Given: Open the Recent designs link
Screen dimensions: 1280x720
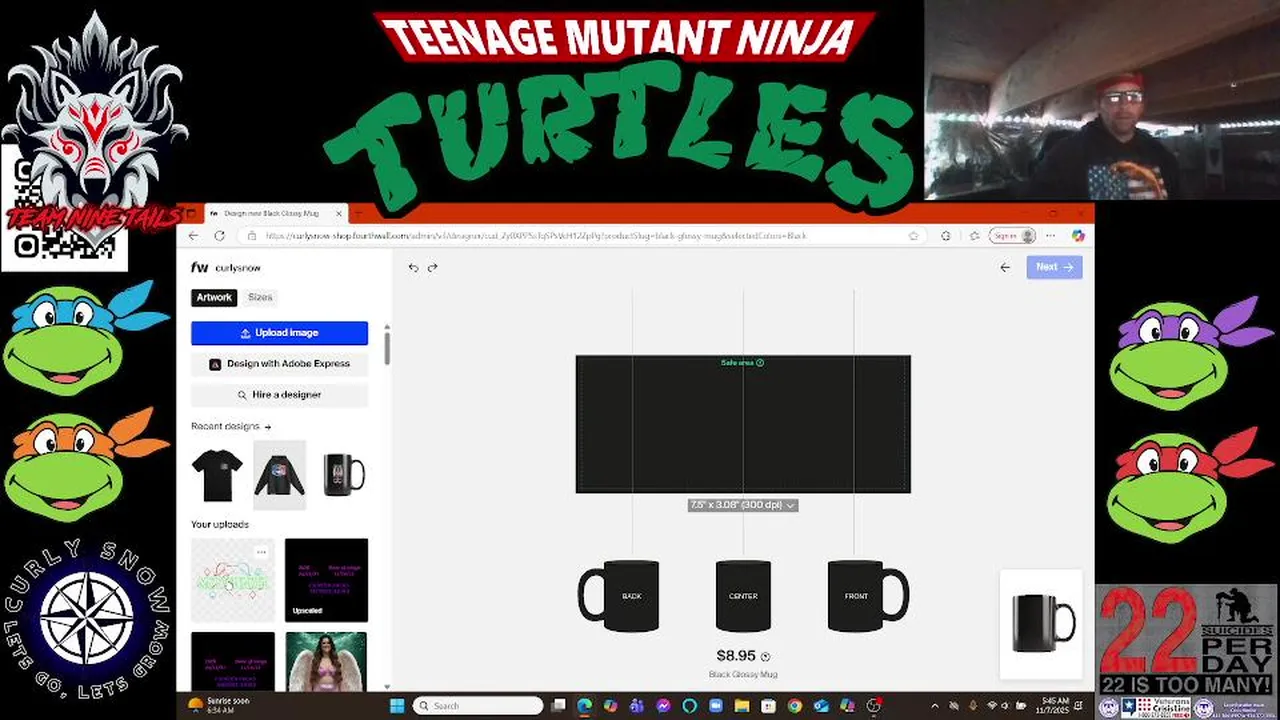Looking at the screenshot, I should 231,426.
